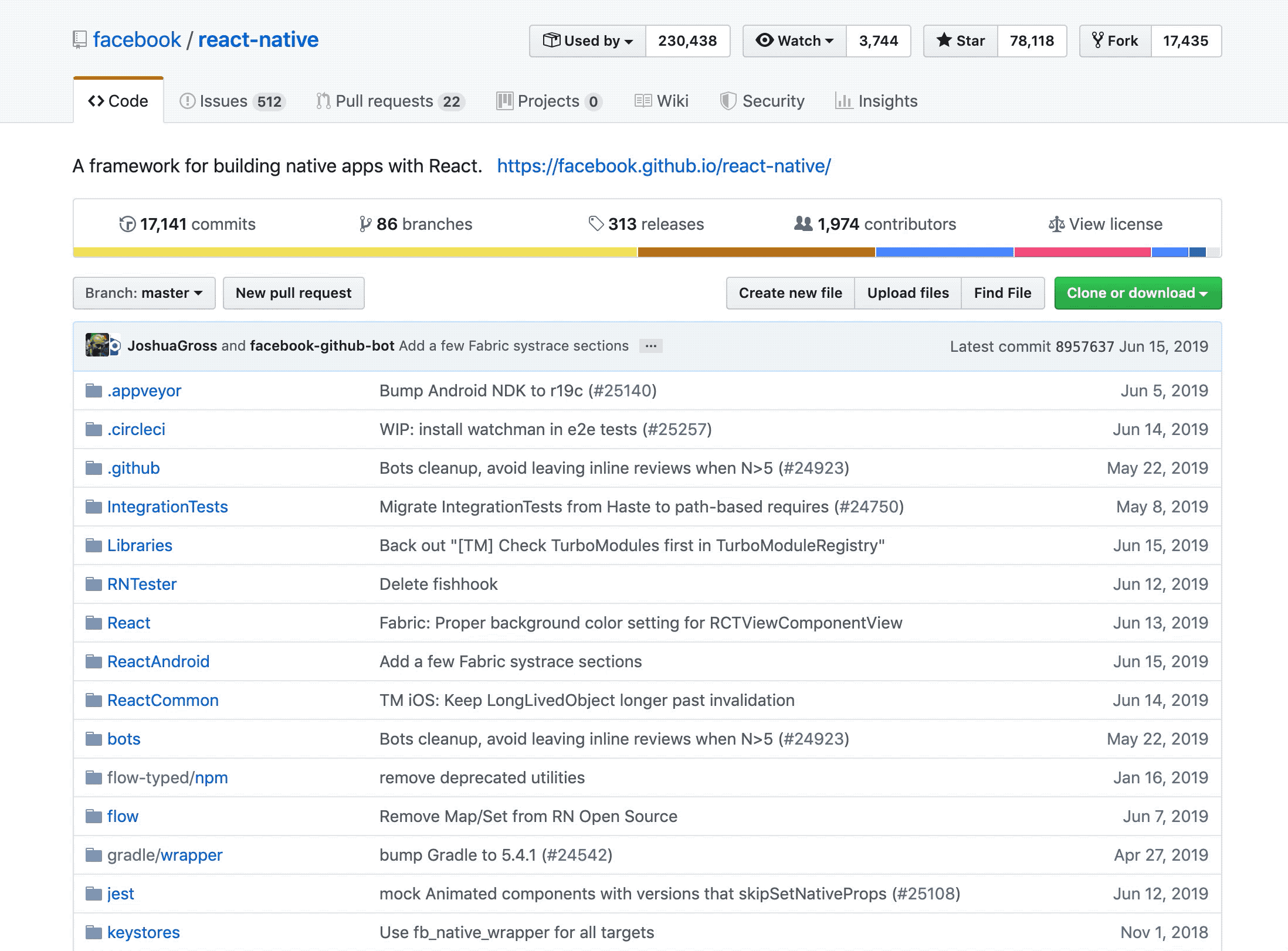
Task: Click the contributors people icon
Action: 801,223
